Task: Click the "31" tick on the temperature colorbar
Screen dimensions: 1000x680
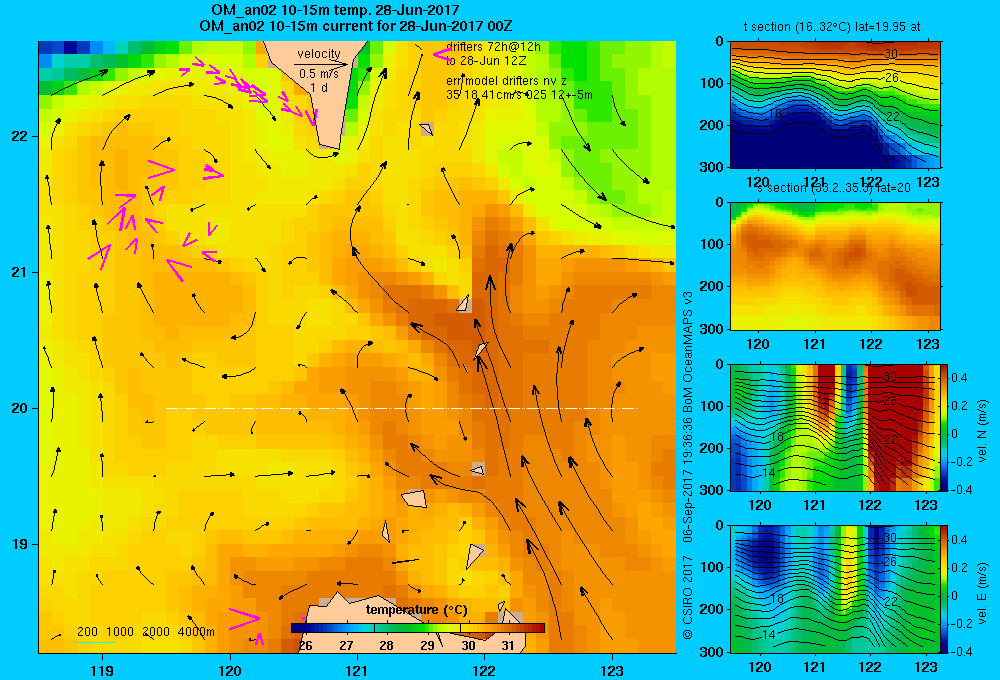Action: click(x=508, y=646)
